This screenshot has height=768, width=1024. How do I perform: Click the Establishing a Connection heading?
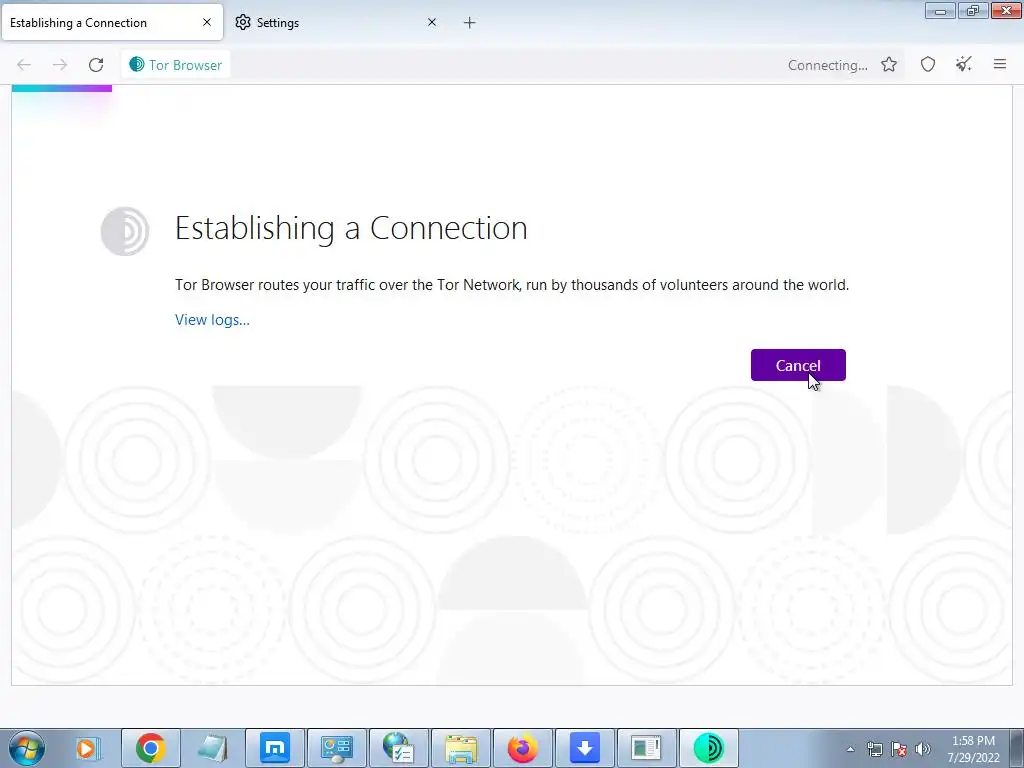click(x=351, y=228)
